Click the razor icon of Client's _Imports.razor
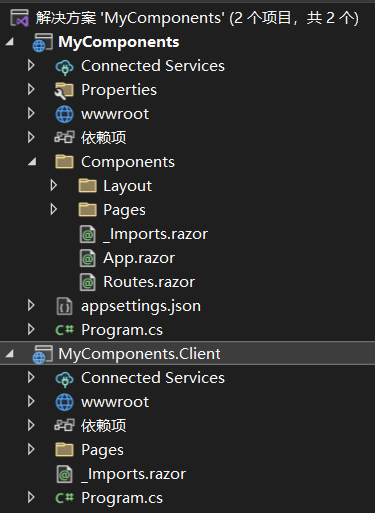375x513 pixels. coord(64,474)
